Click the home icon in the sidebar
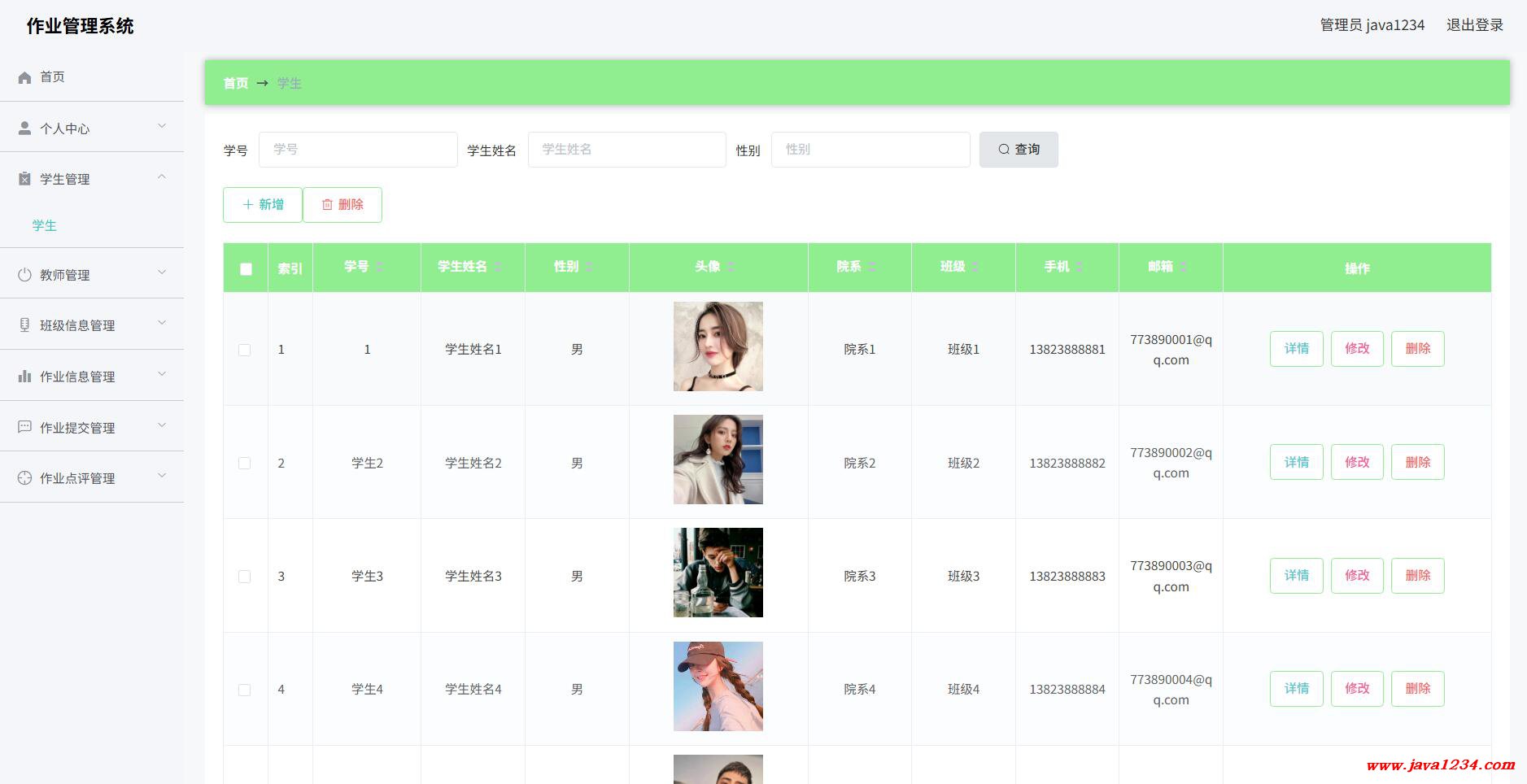The height and width of the screenshot is (784, 1527). (x=24, y=77)
